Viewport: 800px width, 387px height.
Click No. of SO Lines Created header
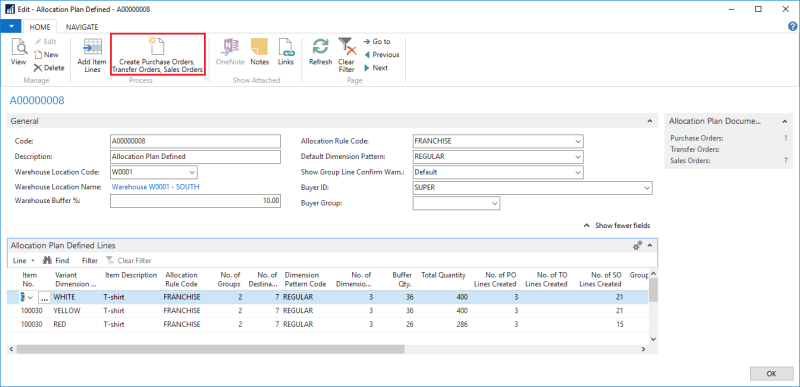coord(600,279)
